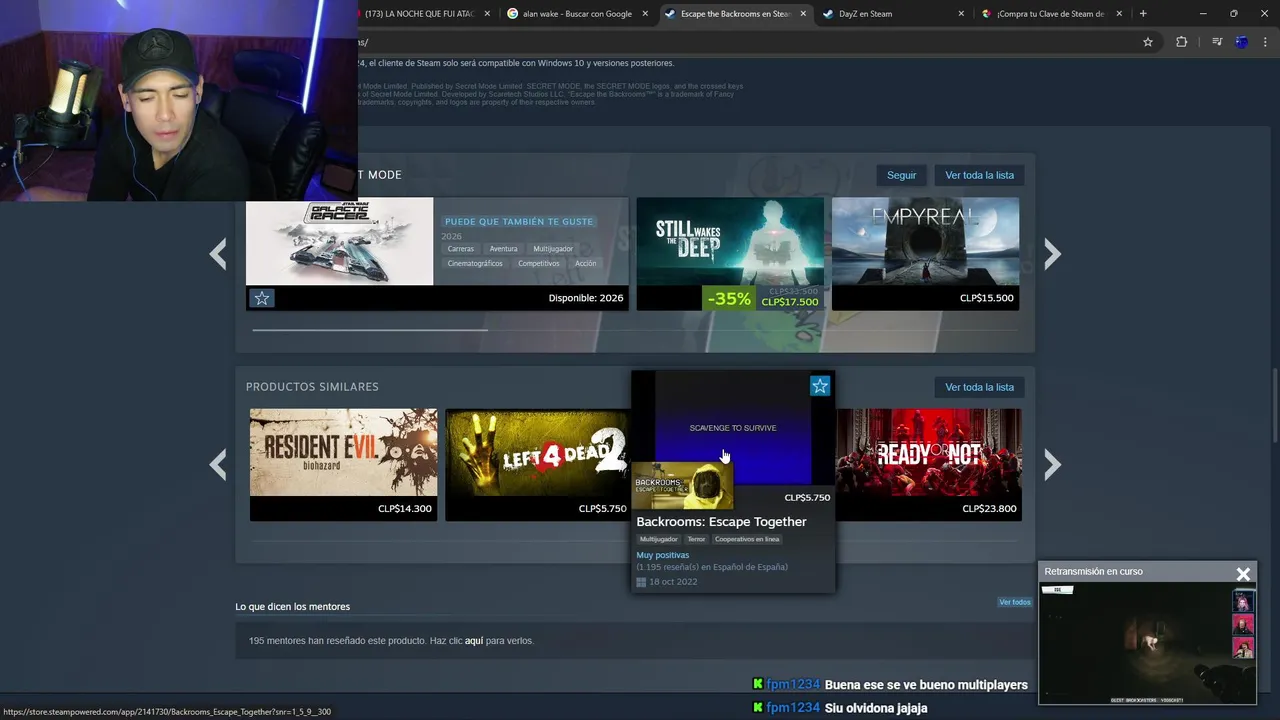Click the Windows platform icon in popup
1280x720 pixels.
click(x=641, y=582)
